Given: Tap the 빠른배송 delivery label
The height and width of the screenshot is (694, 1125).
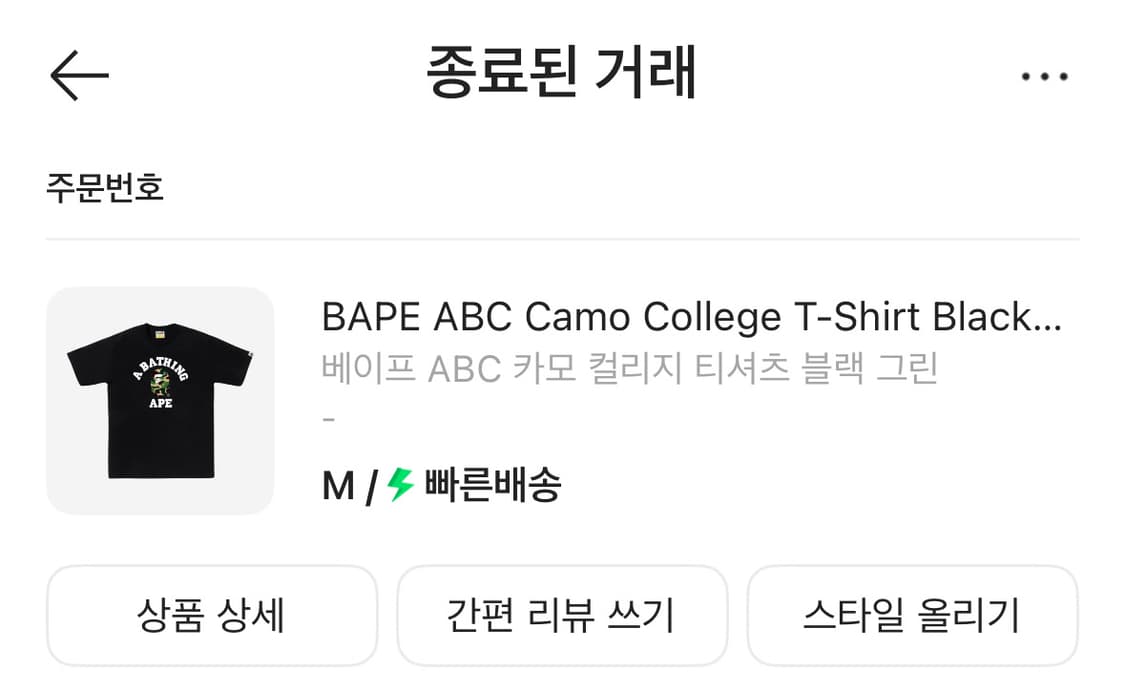Looking at the screenshot, I should 493,486.
